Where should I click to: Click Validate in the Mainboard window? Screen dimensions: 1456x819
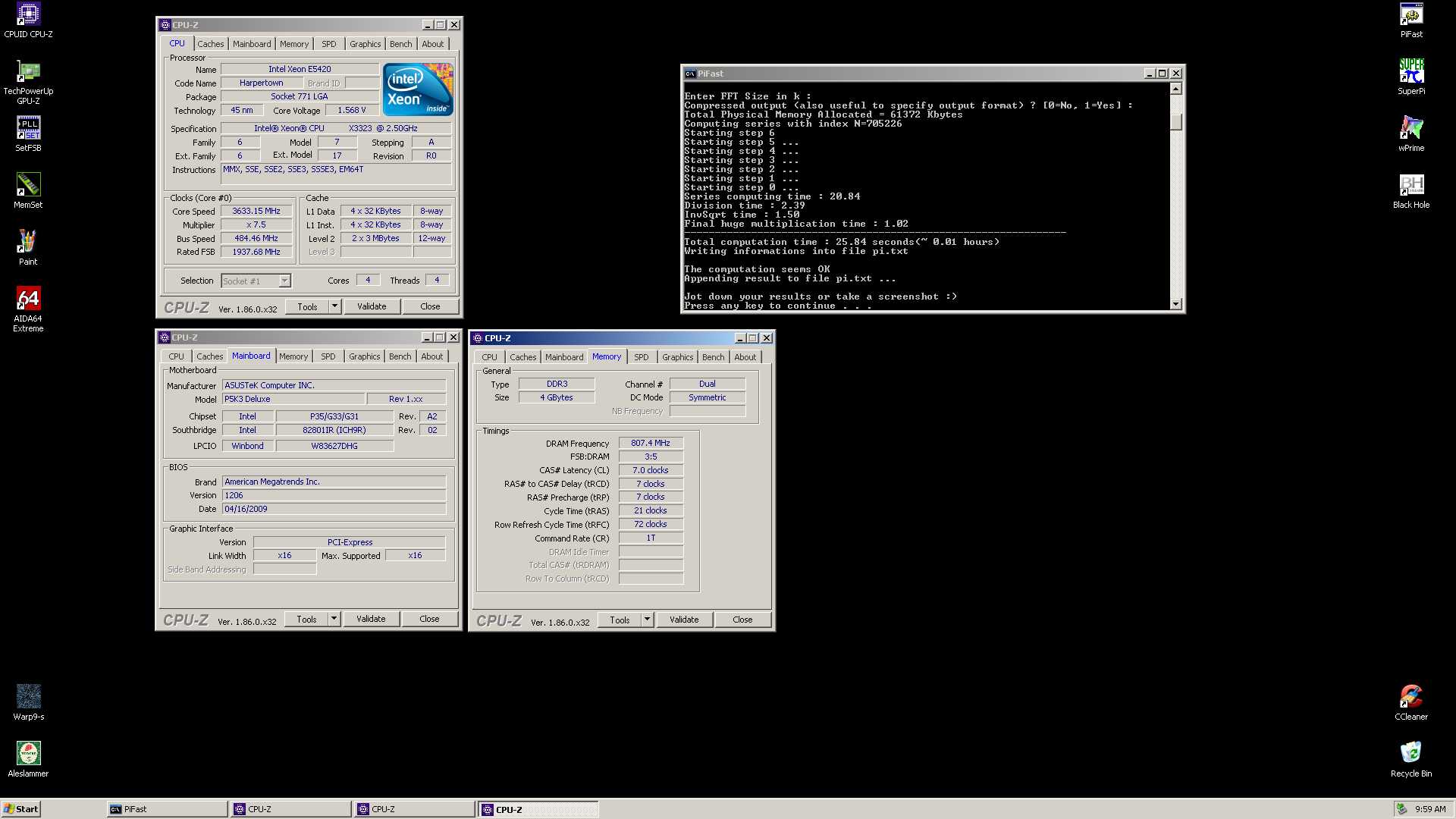click(371, 619)
